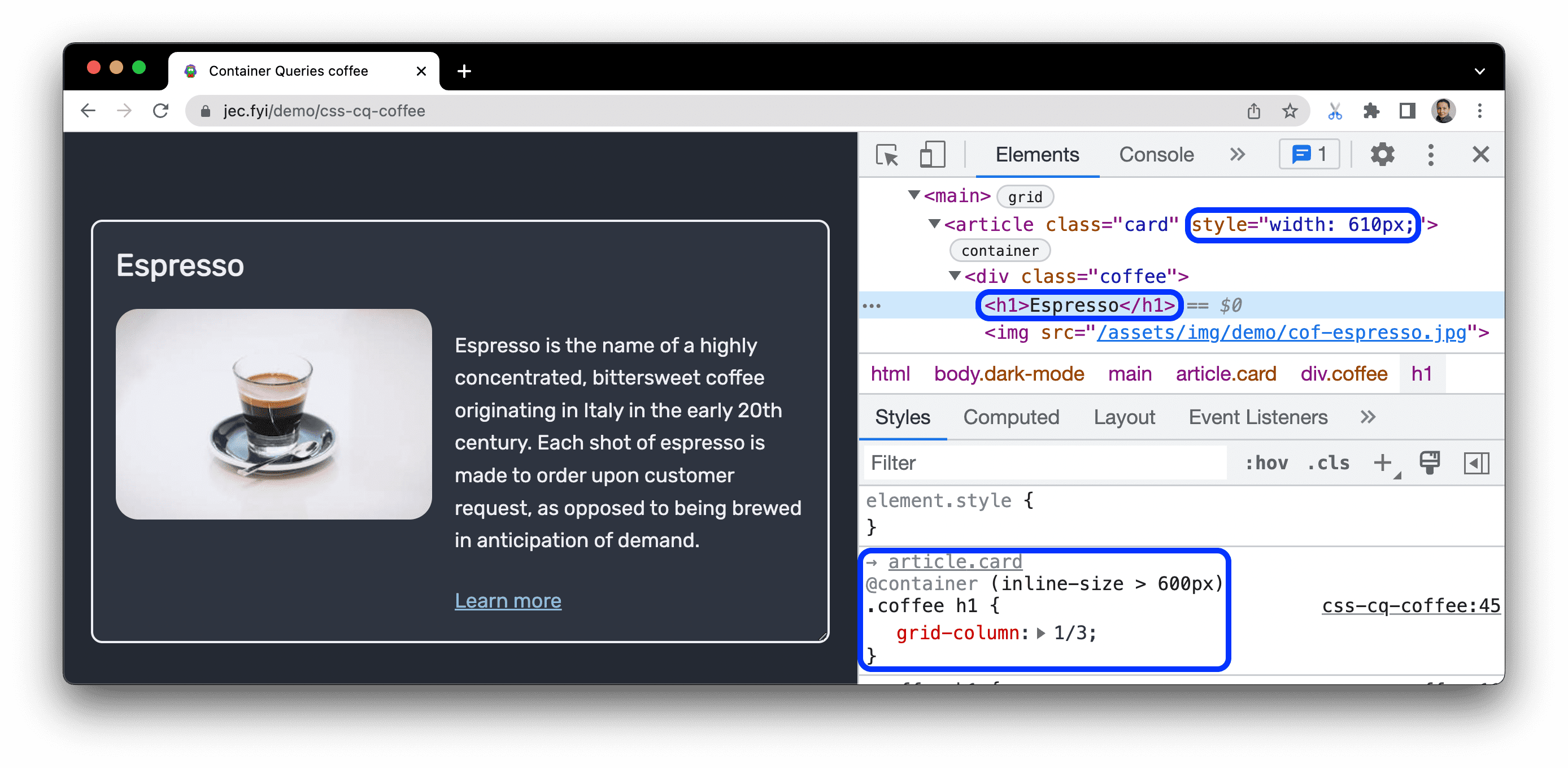Click the Learn more link

tap(508, 600)
